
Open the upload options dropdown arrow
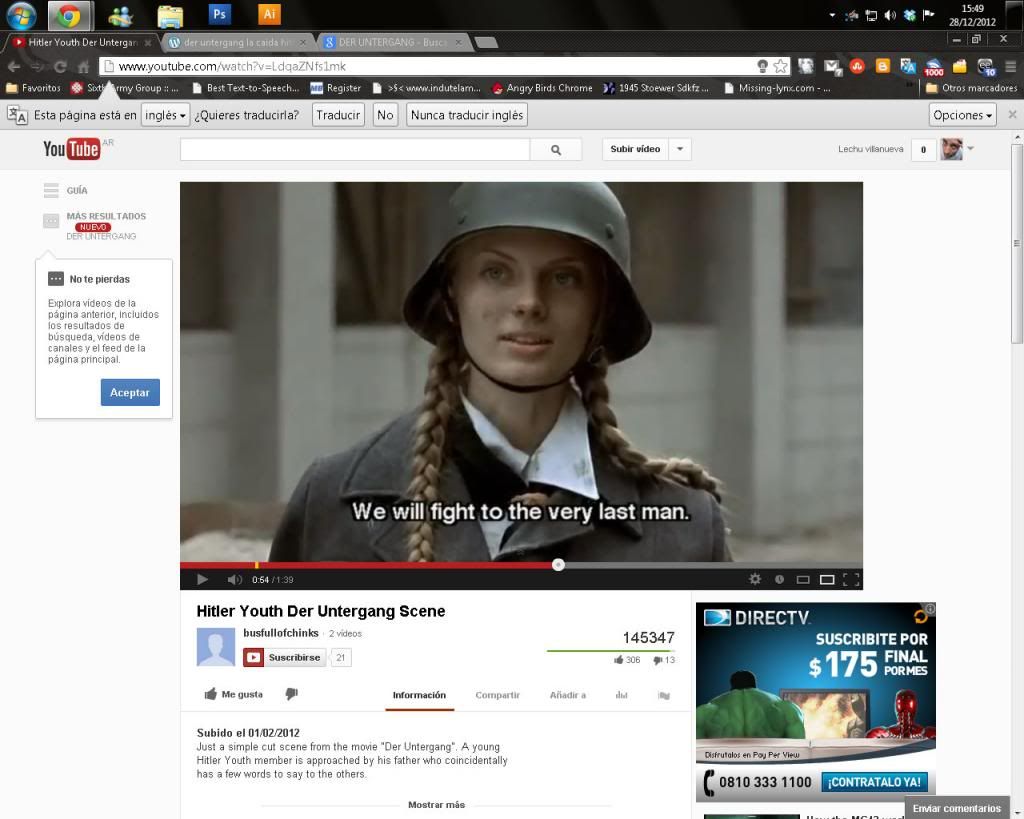[x=680, y=149]
